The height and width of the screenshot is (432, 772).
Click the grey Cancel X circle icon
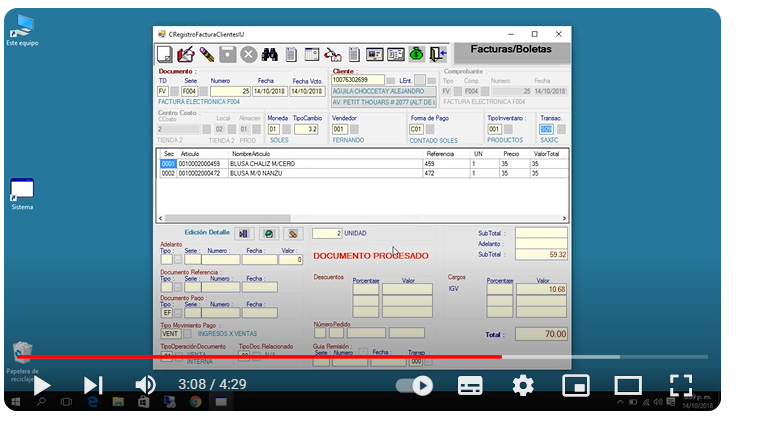point(249,54)
